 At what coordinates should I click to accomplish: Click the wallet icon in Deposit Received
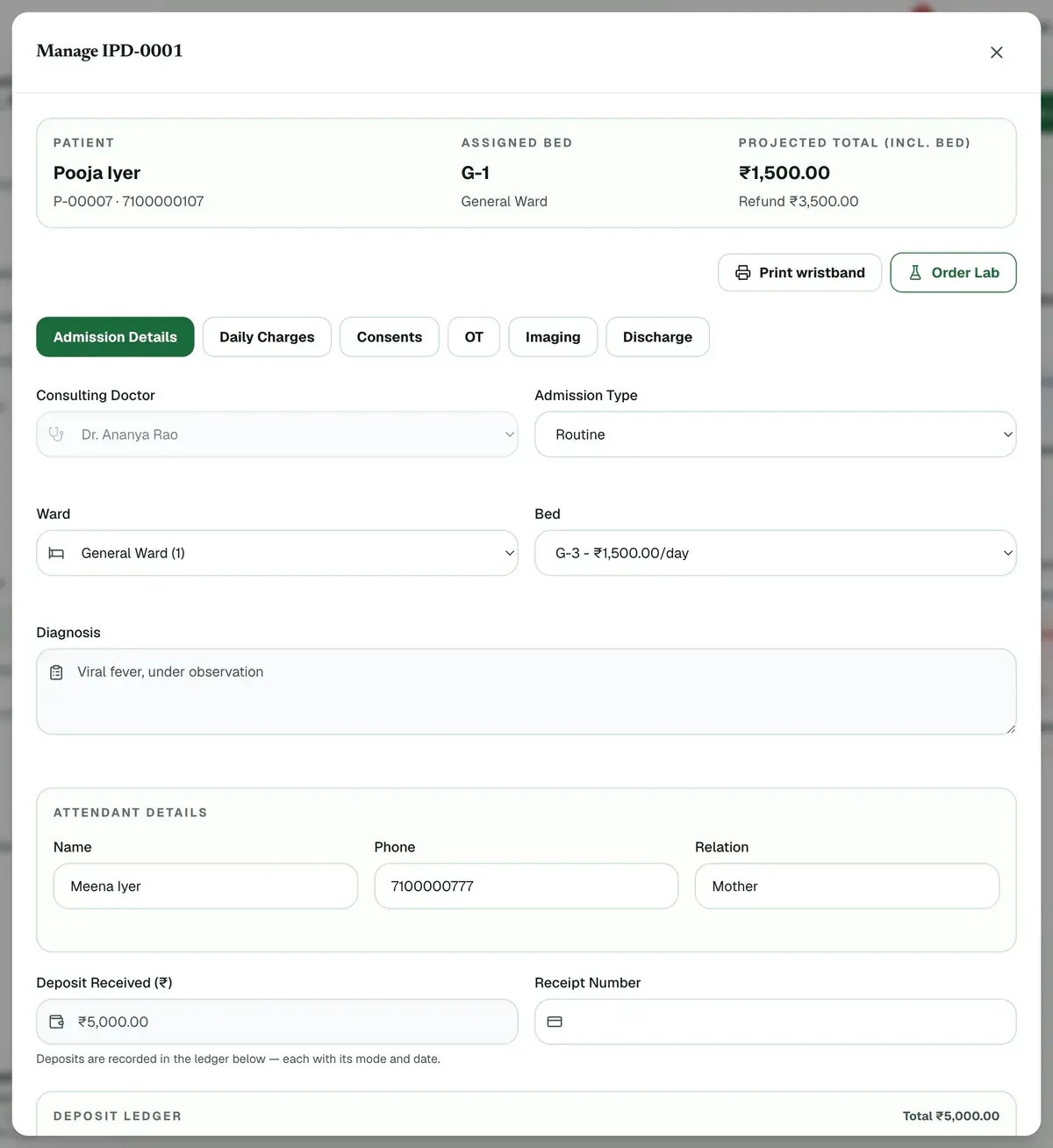pyautogui.click(x=56, y=1022)
